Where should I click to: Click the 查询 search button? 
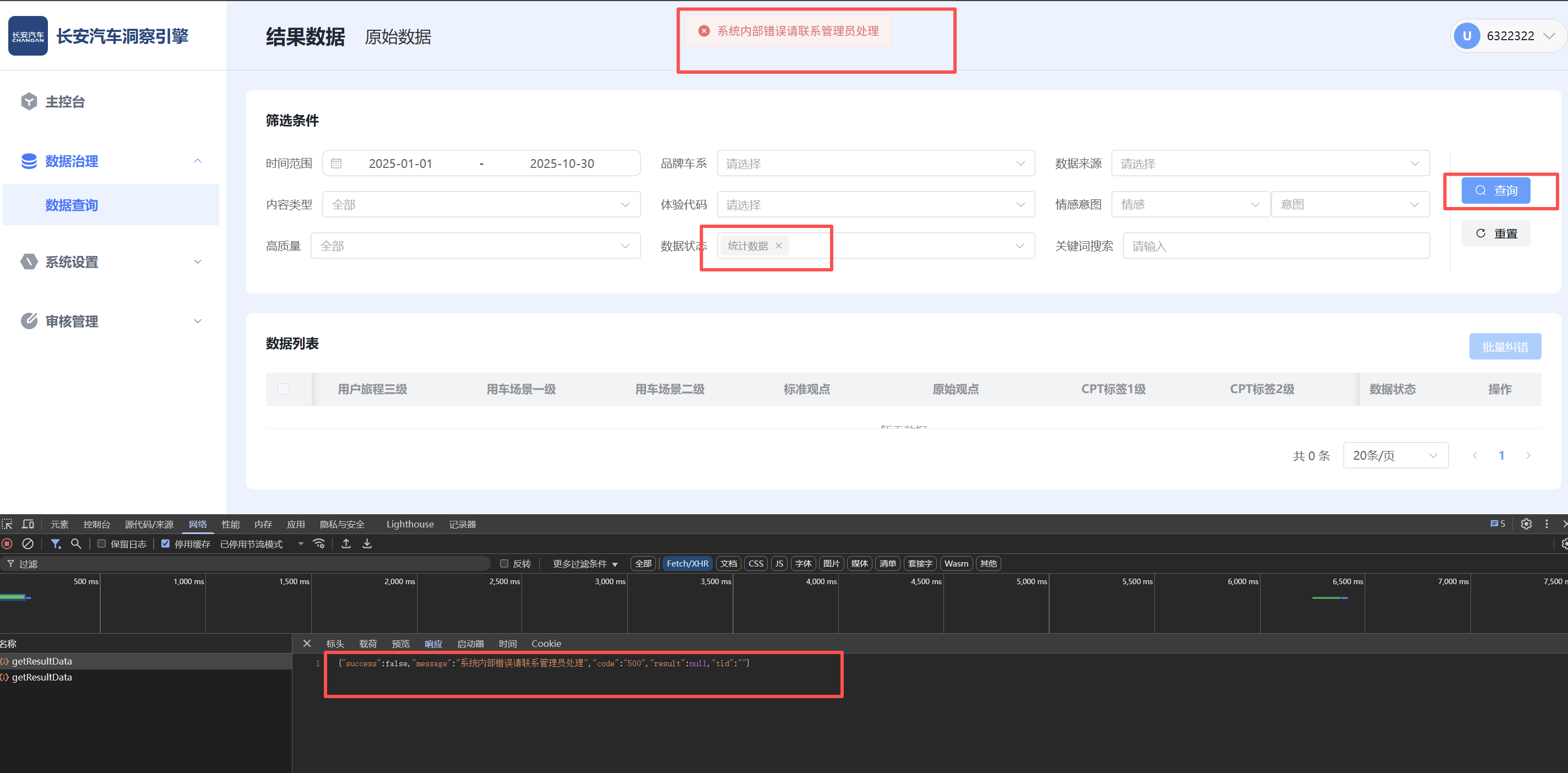point(1495,190)
